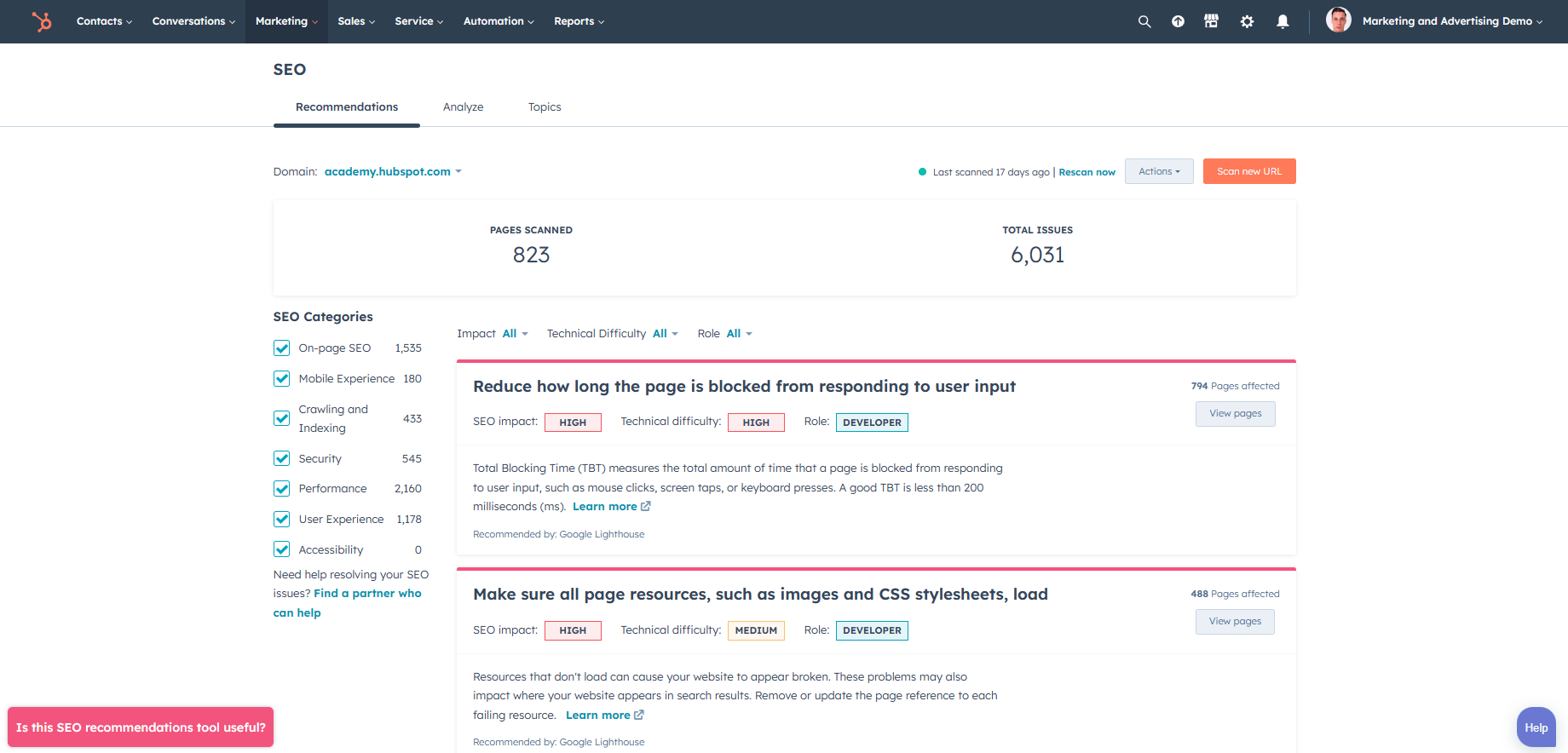1568x753 pixels.
Task: Open the Help widget
Action: (1536, 727)
